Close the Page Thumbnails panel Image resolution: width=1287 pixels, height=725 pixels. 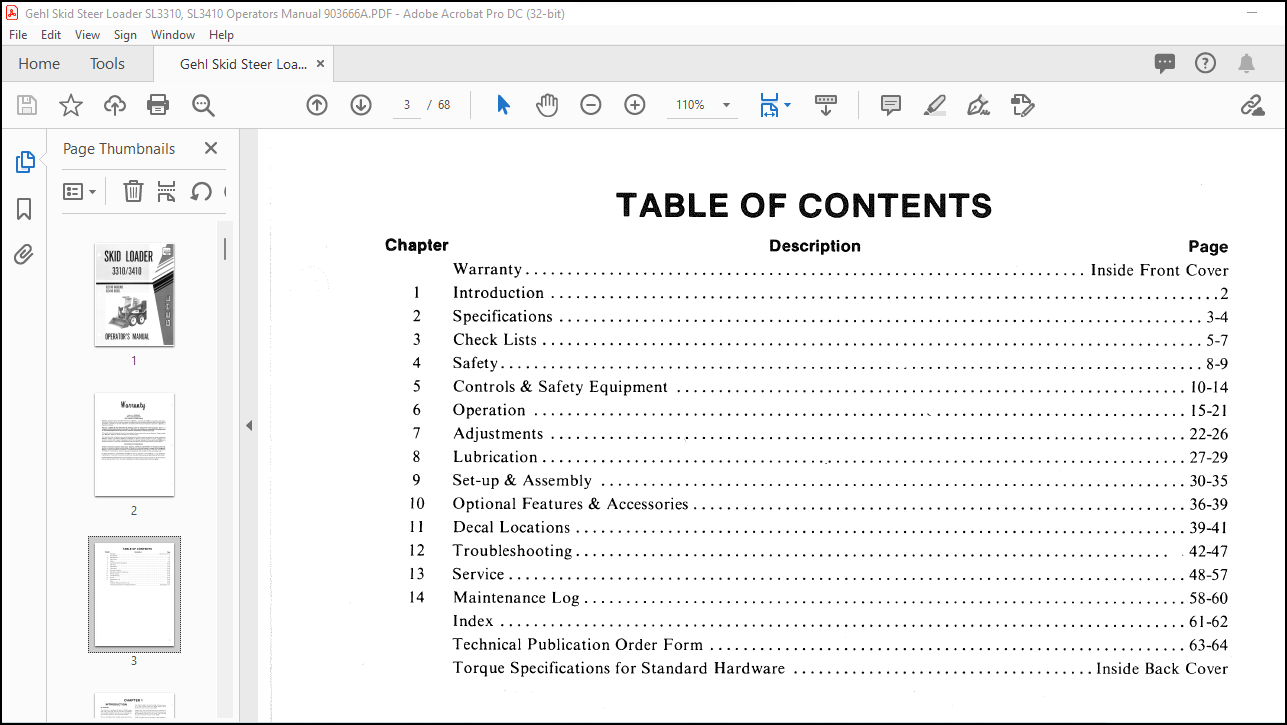[x=210, y=148]
